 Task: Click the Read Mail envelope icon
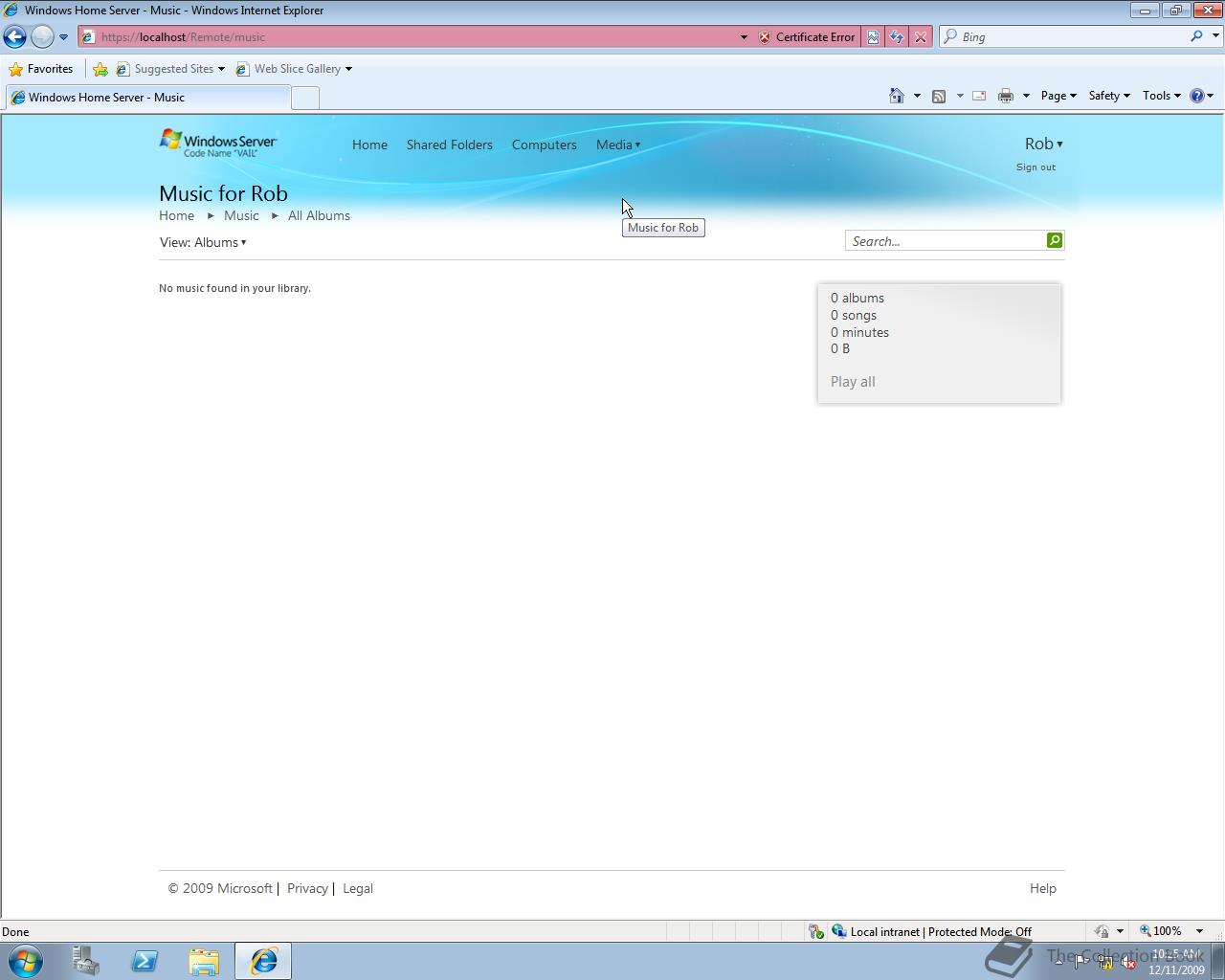(x=979, y=96)
